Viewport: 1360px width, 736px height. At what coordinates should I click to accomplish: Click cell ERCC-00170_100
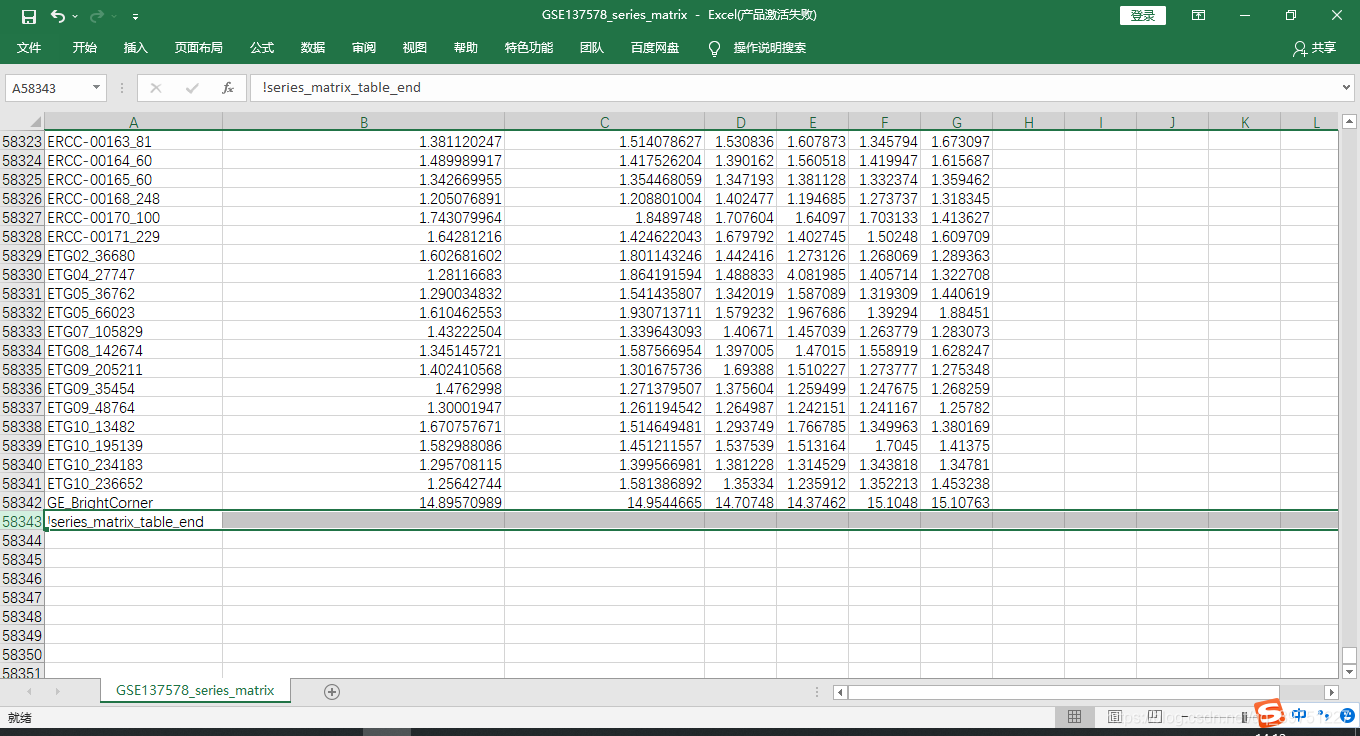click(x=134, y=218)
